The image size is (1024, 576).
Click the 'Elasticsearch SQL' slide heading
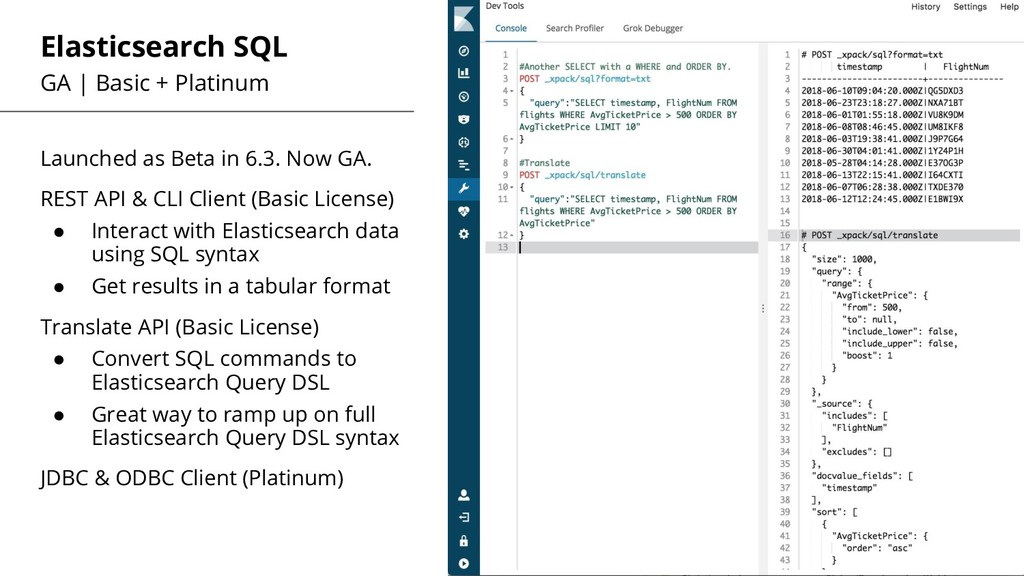click(x=164, y=47)
